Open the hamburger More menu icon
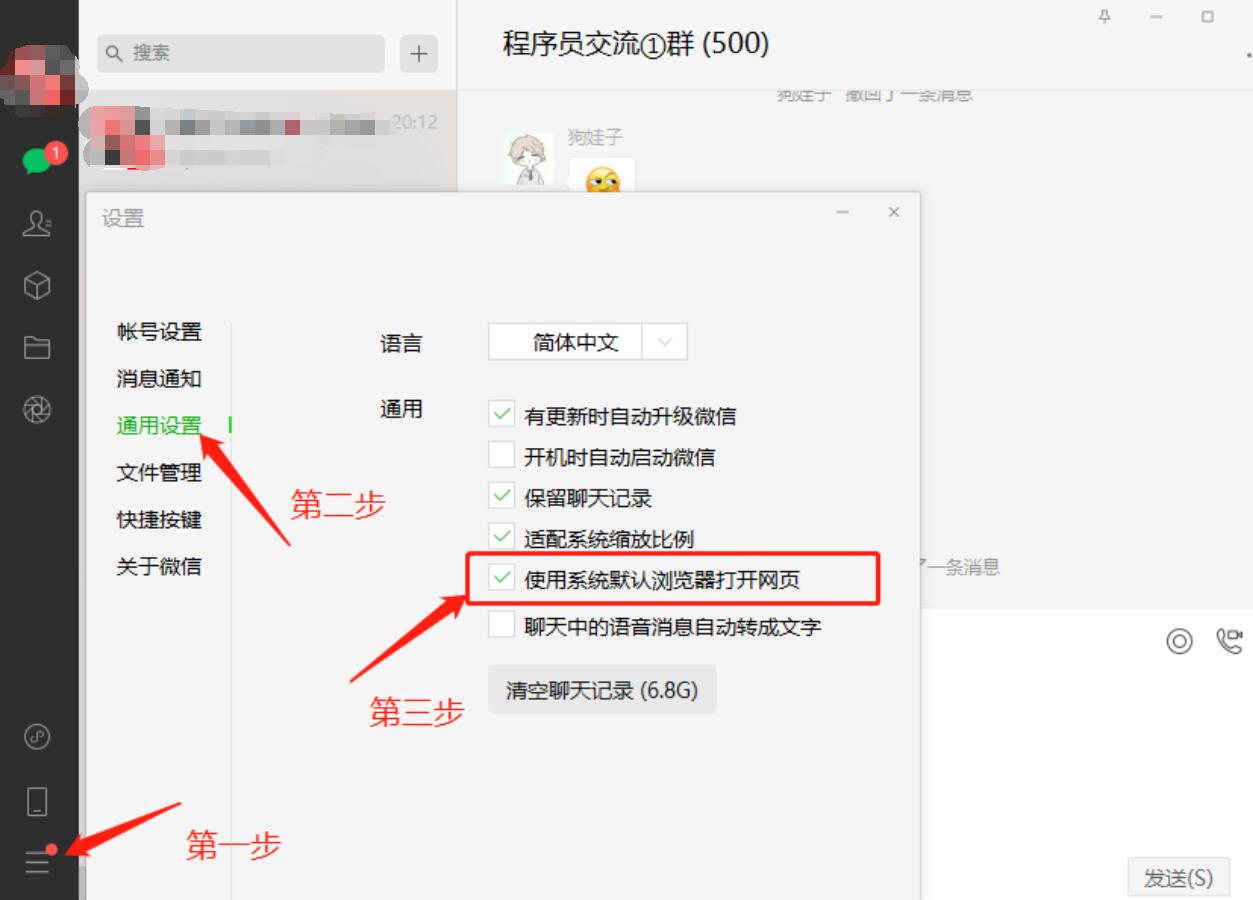The width and height of the screenshot is (1253, 900). pyautogui.click(x=37, y=861)
